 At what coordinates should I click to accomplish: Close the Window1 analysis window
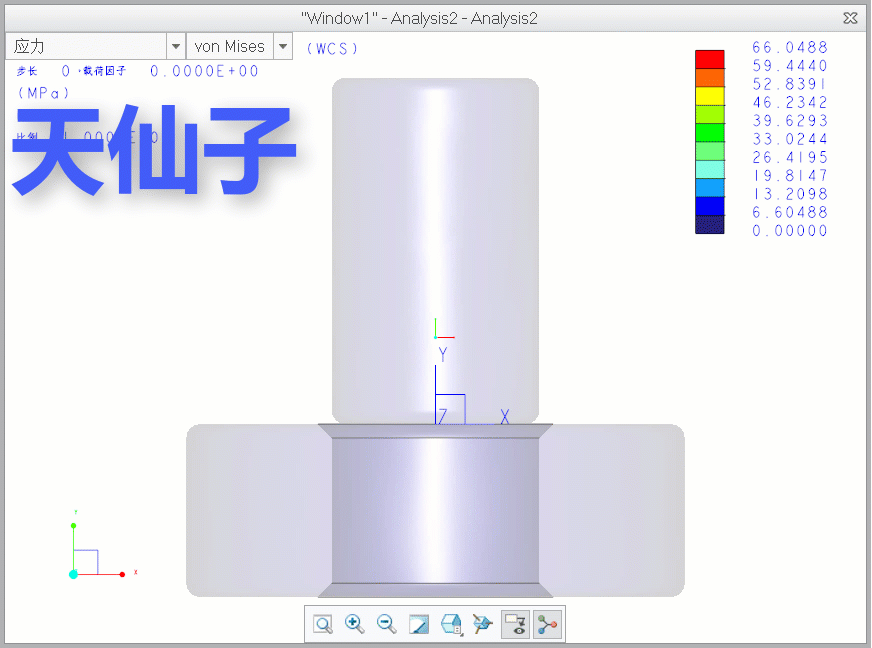850,18
